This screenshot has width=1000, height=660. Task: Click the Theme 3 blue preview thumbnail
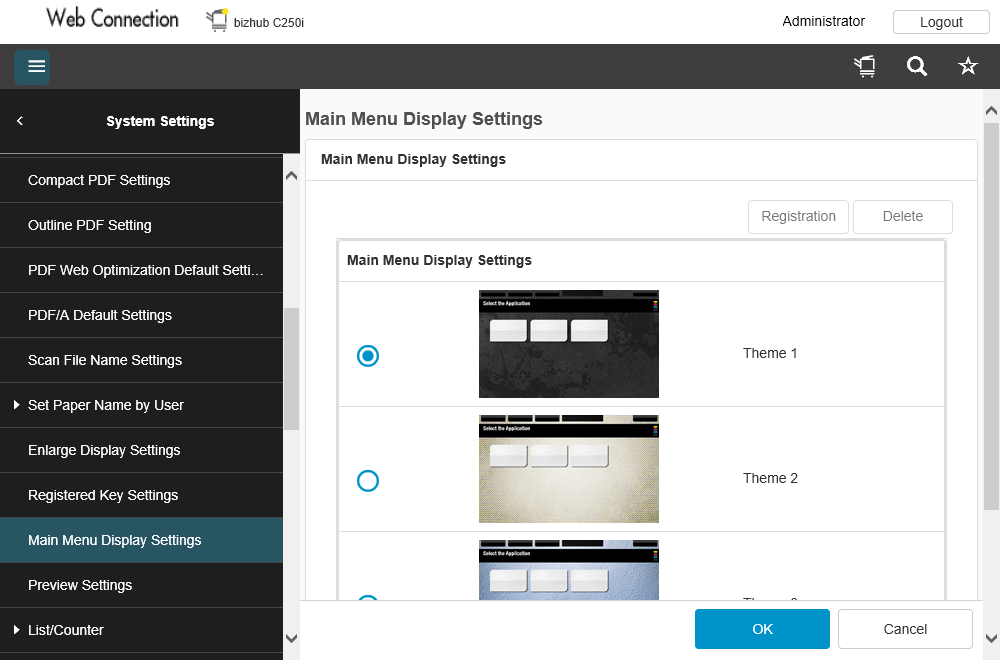569,570
